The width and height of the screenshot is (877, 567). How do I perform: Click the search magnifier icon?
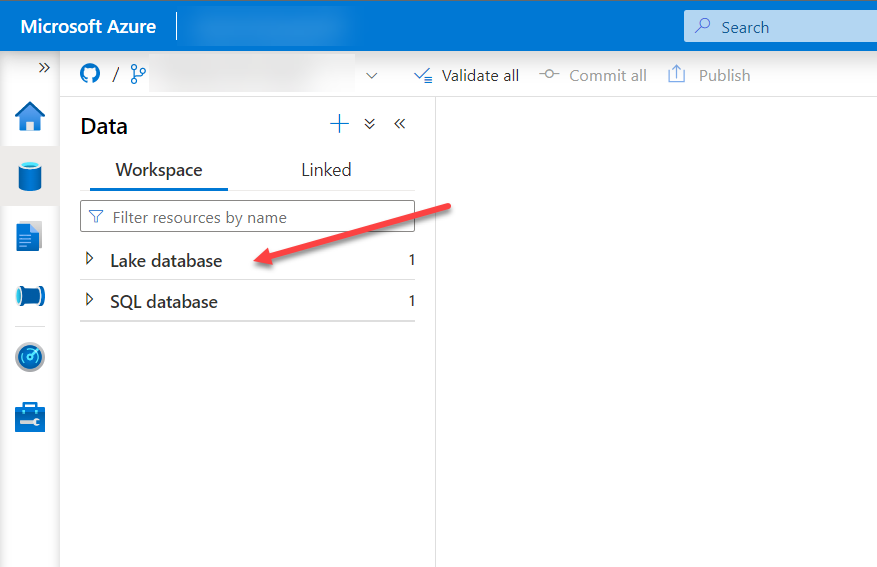click(702, 26)
